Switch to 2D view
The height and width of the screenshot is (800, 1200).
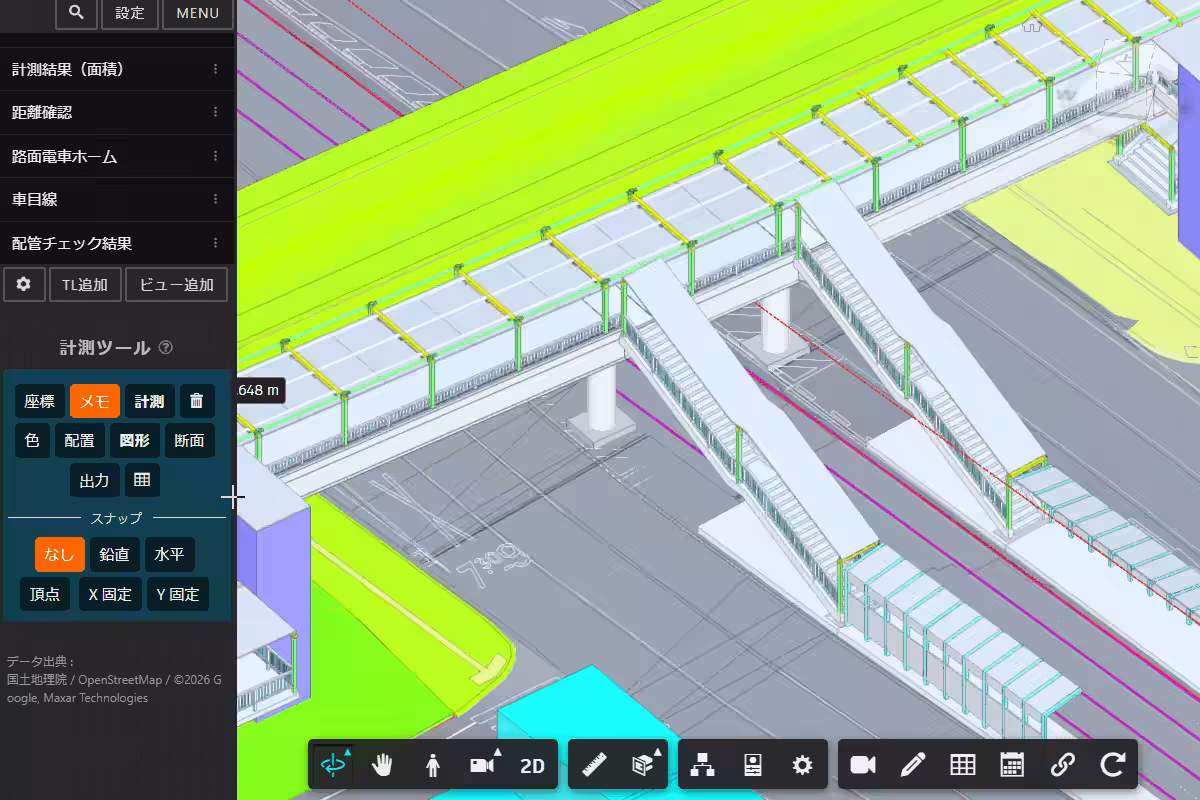pyautogui.click(x=532, y=766)
